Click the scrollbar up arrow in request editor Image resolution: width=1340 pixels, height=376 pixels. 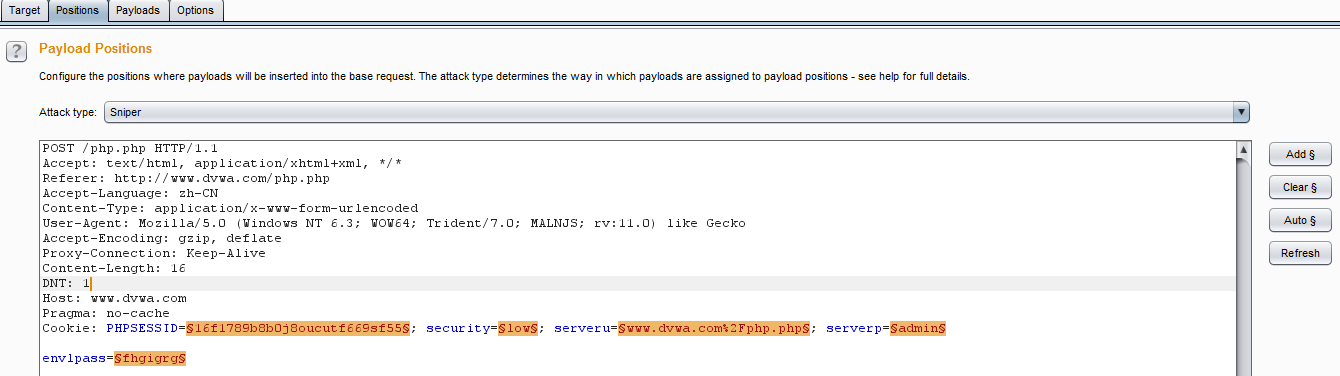(x=1242, y=150)
